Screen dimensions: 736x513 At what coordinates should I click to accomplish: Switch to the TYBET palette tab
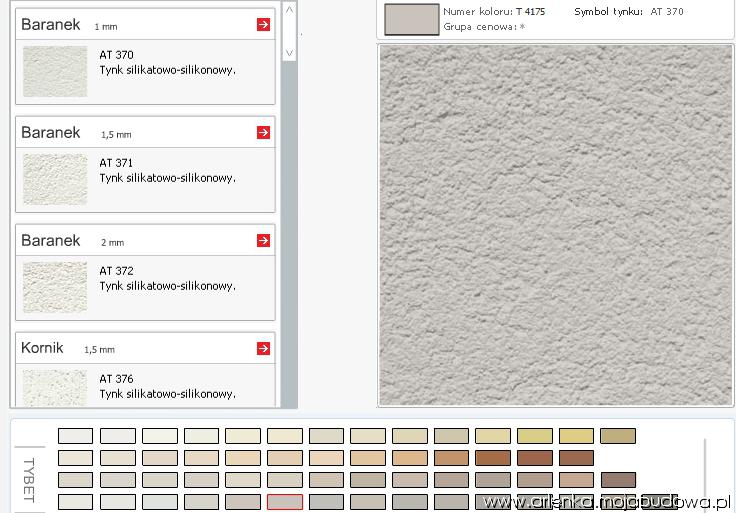point(28,482)
